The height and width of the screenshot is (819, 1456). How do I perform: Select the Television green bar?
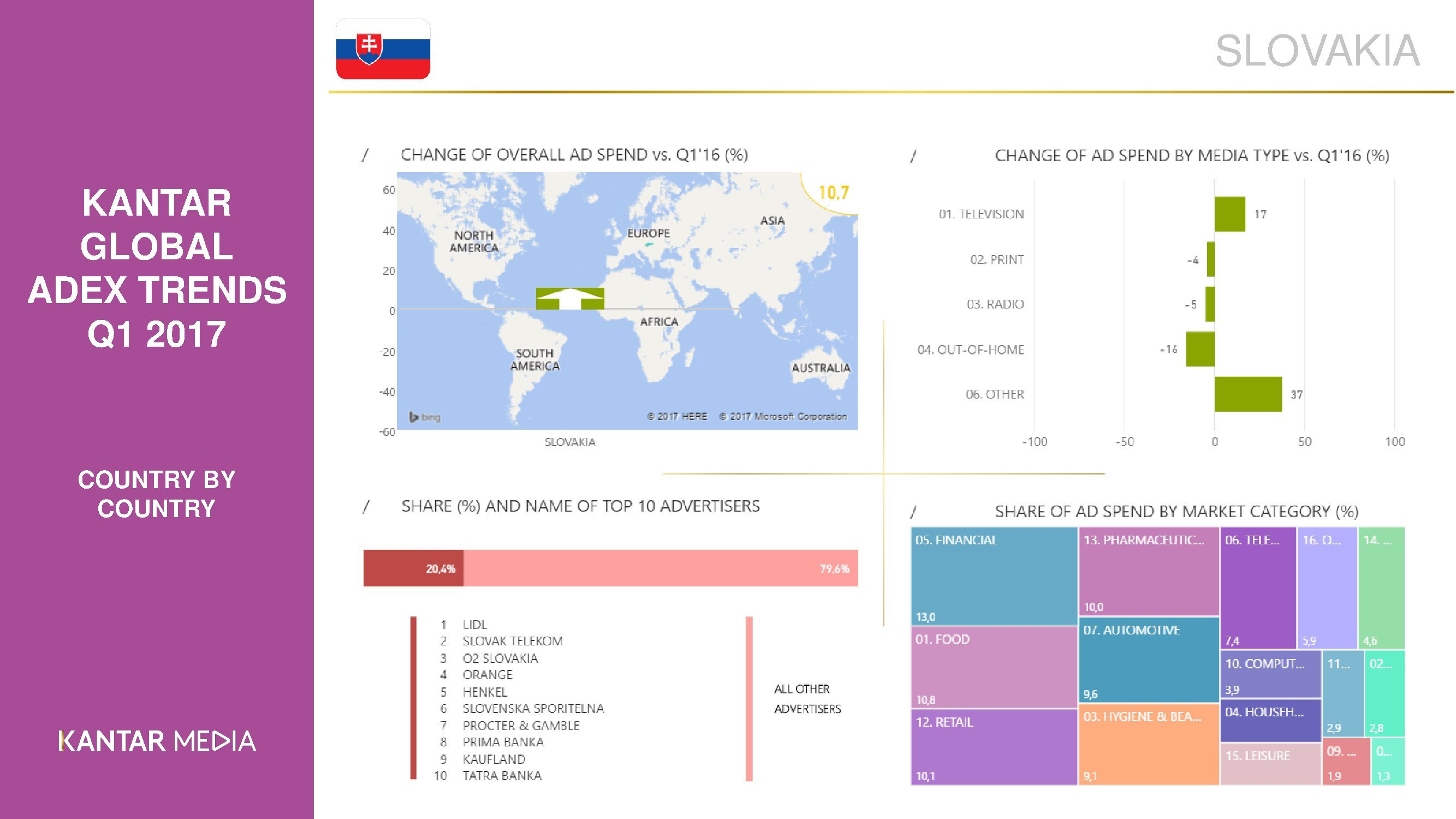coord(1230,214)
